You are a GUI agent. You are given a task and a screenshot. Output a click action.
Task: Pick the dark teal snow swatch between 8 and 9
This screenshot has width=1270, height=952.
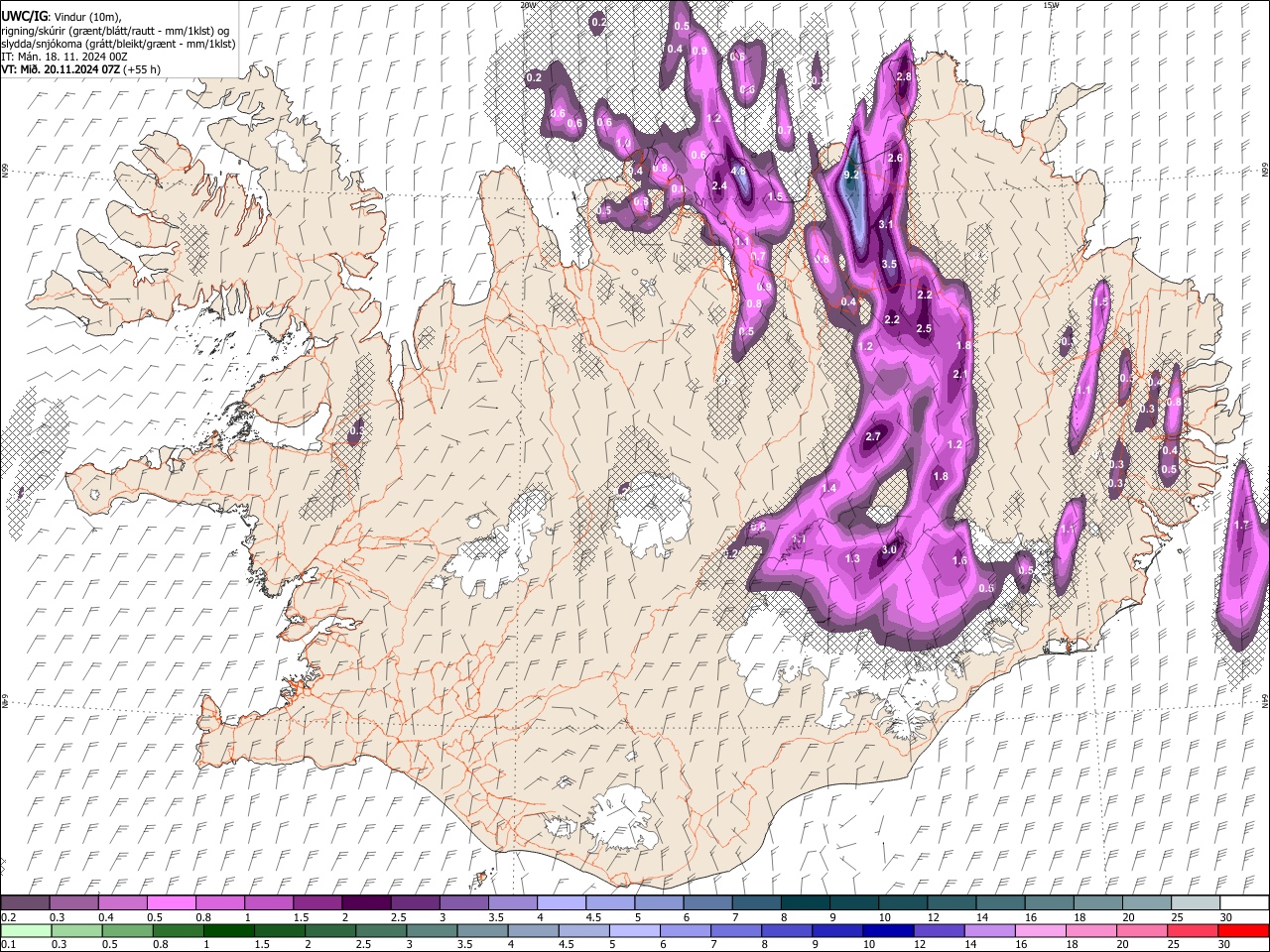(x=805, y=902)
